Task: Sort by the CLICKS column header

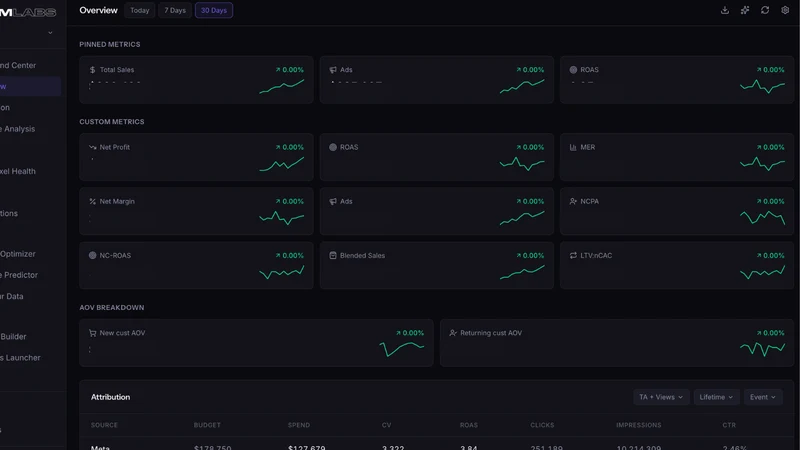Action: click(x=542, y=425)
